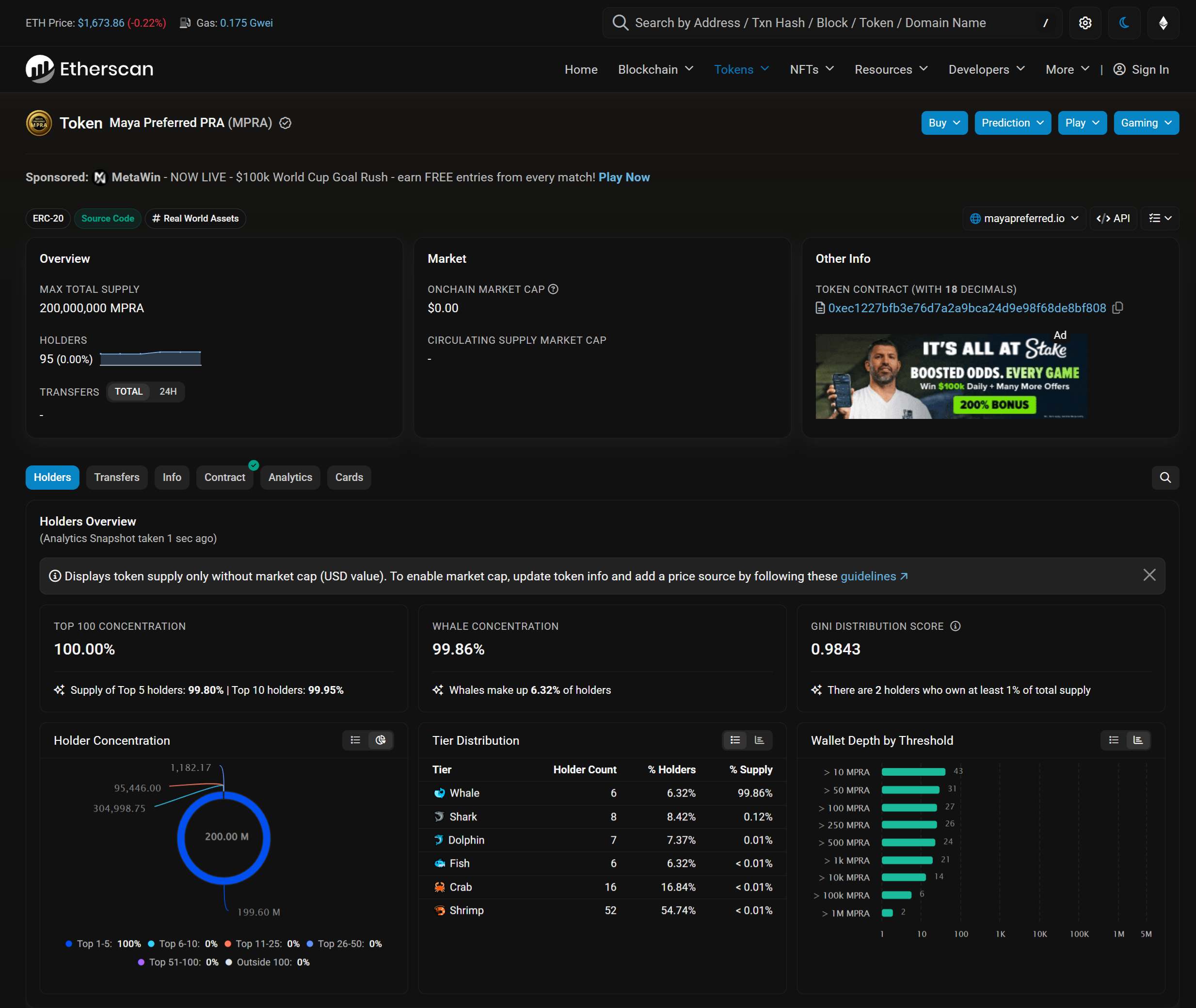Open the mayapreferred.io links dropdown

pos(1024,219)
